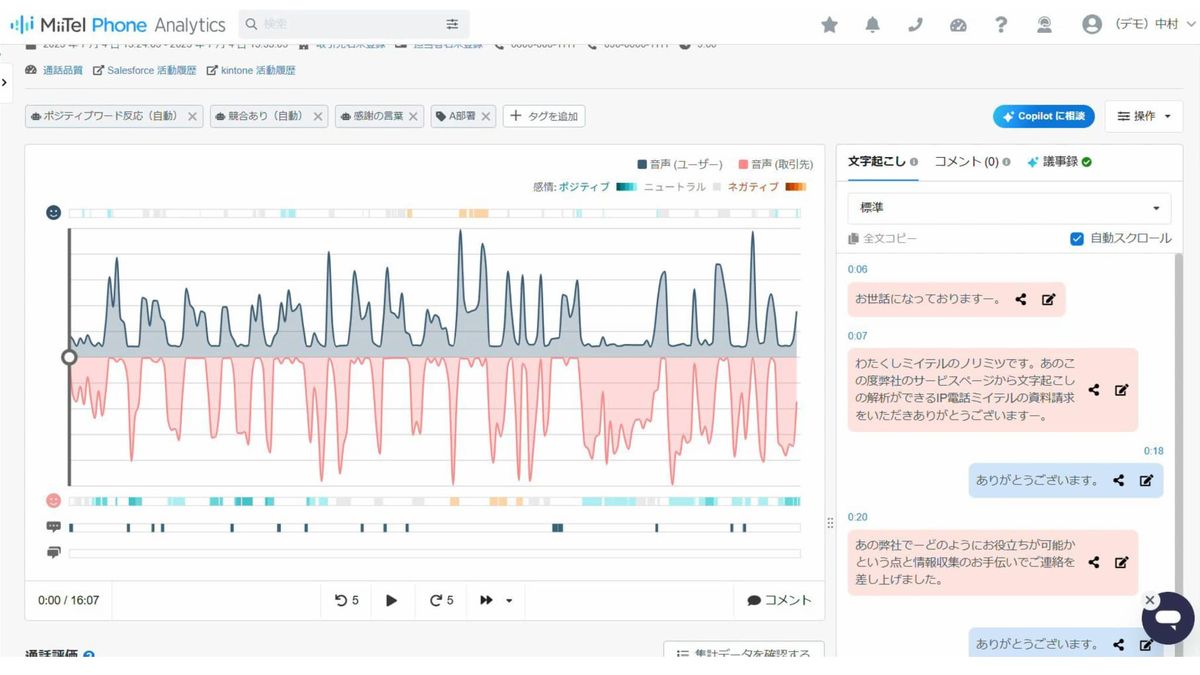
Task: Open playback speed dropdown arrow
Action: pos(509,600)
